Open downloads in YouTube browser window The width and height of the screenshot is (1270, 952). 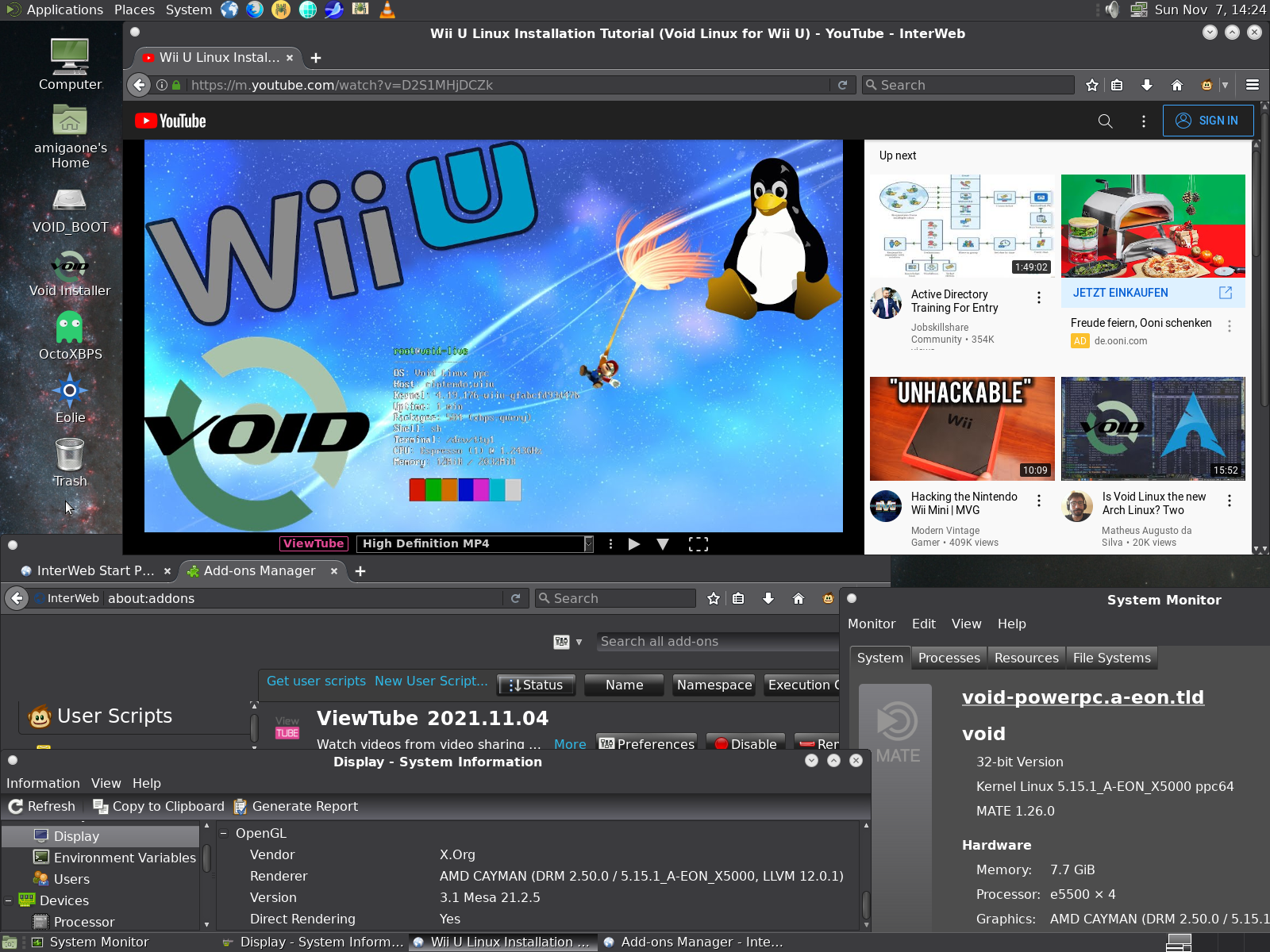click(1147, 85)
